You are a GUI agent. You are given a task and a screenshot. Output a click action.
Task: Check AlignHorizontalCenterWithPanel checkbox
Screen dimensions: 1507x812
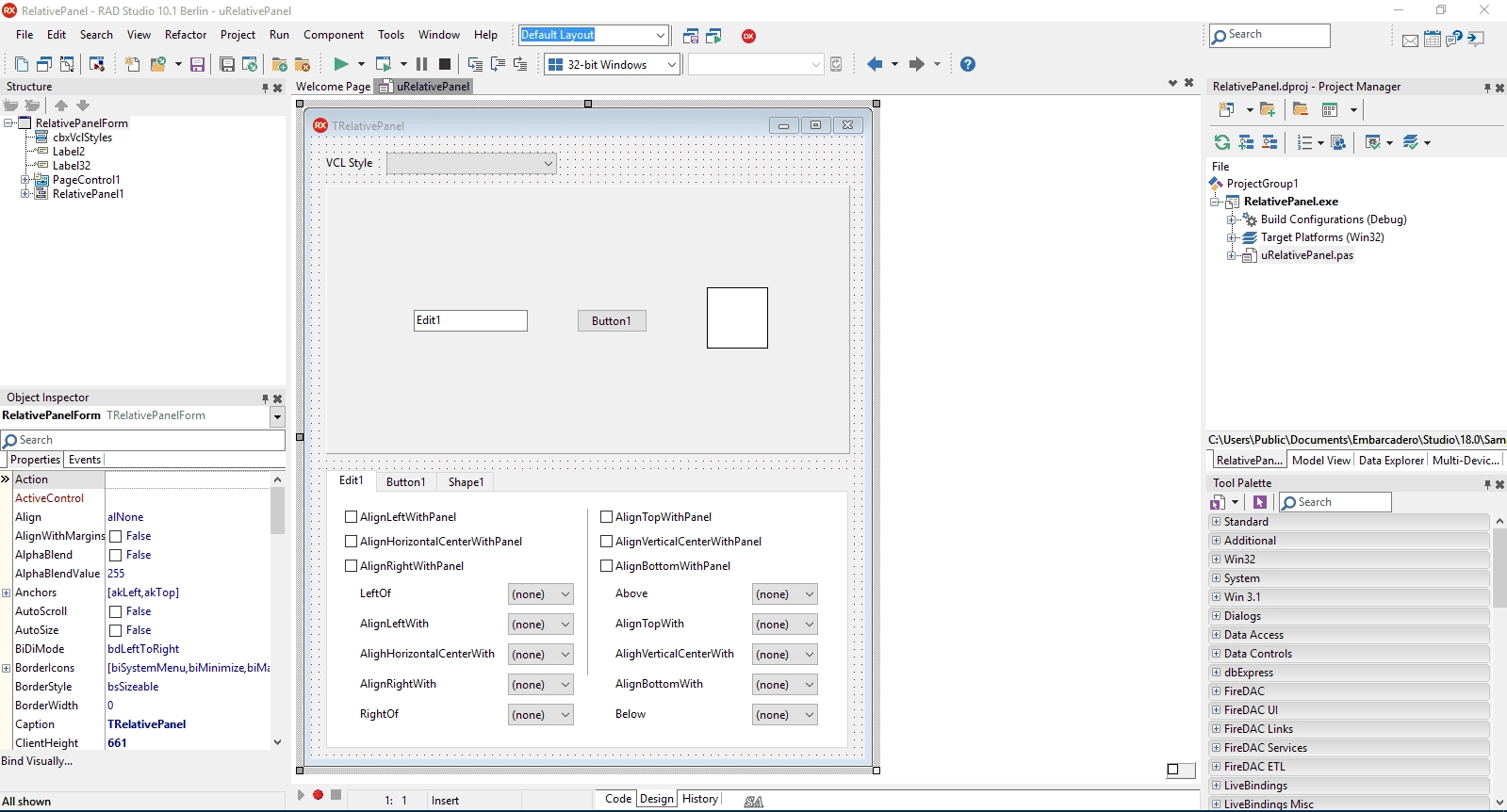[352, 542]
